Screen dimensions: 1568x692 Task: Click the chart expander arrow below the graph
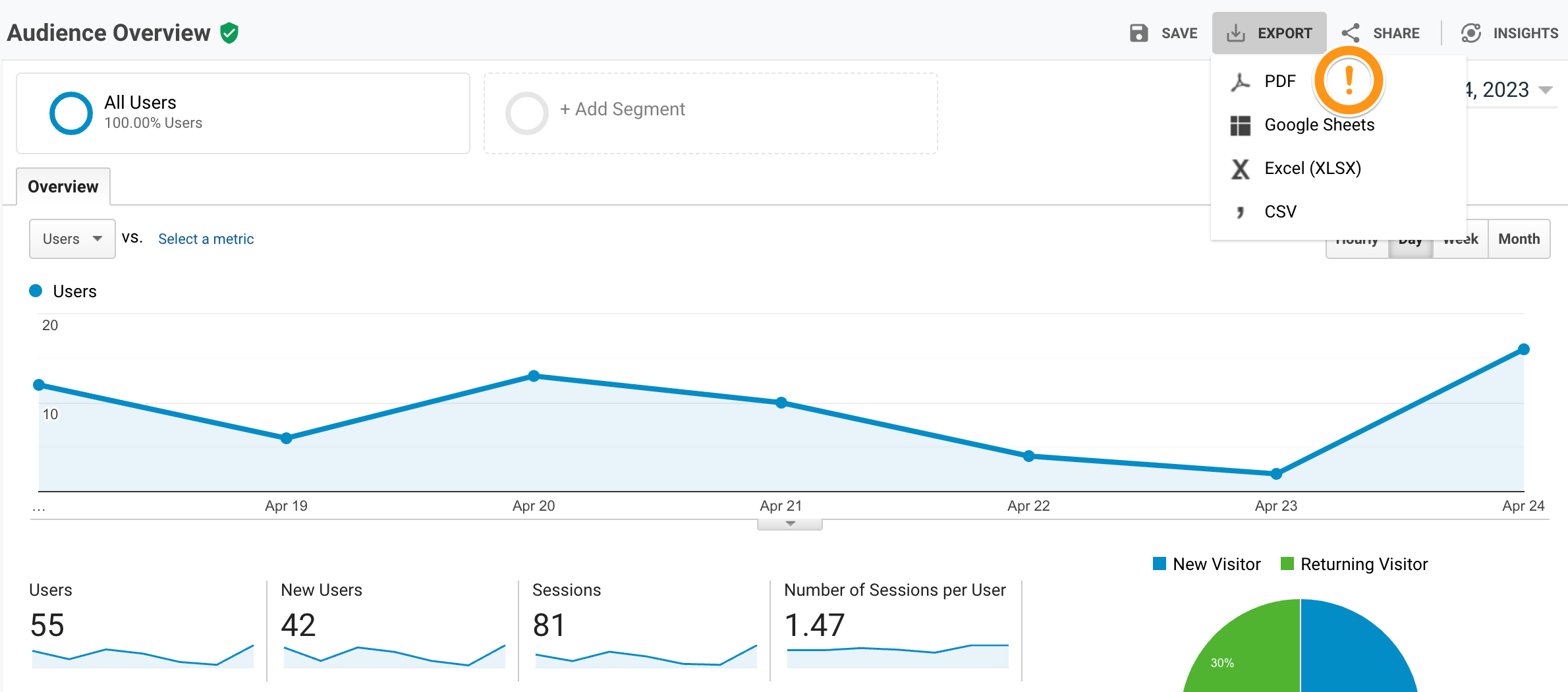tap(790, 524)
